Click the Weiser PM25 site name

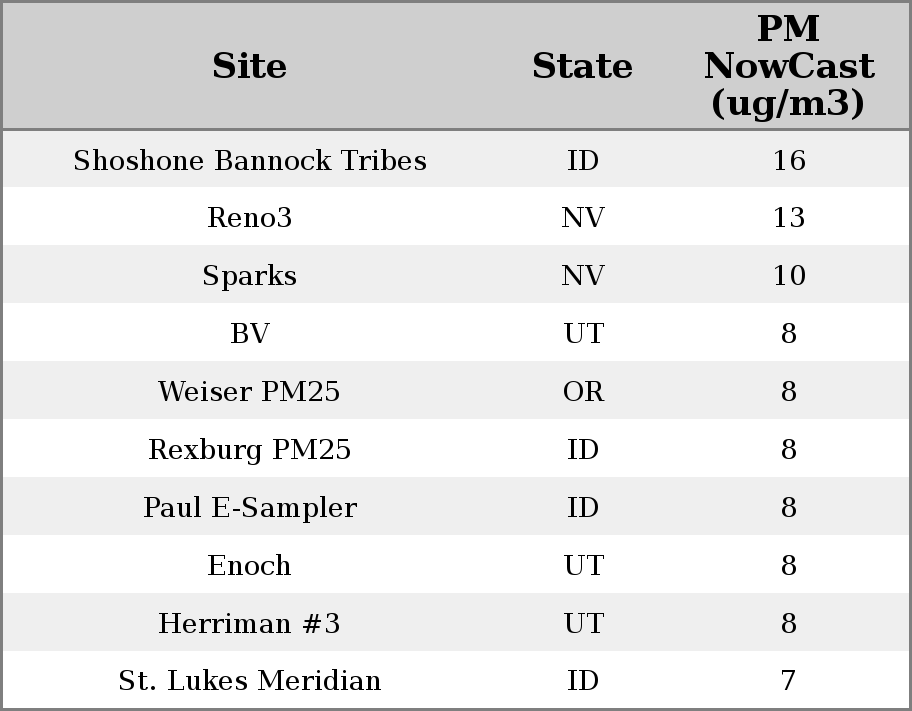tap(249, 392)
